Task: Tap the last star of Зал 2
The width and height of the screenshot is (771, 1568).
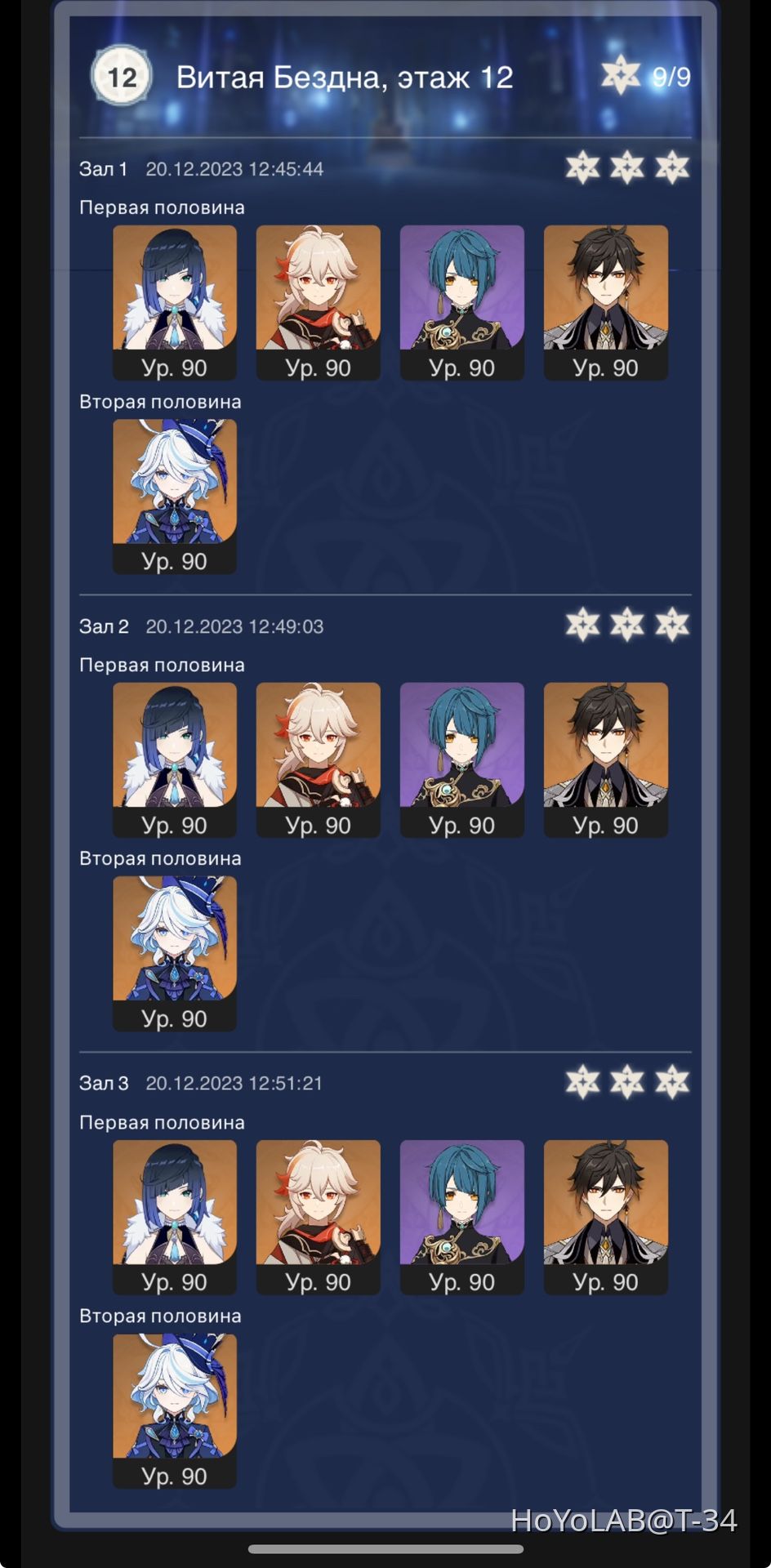Action: pyautogui.click(x=672, y=626)
